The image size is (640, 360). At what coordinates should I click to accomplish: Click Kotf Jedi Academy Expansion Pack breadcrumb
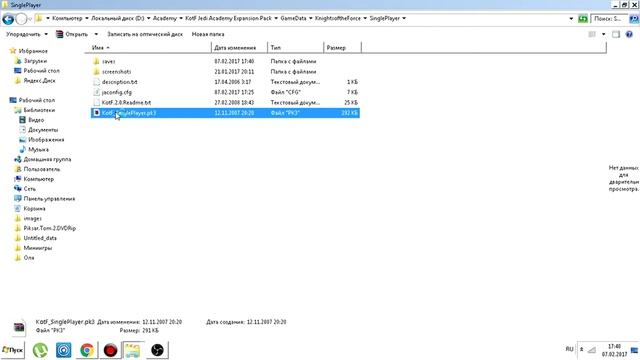coord(228,18)
